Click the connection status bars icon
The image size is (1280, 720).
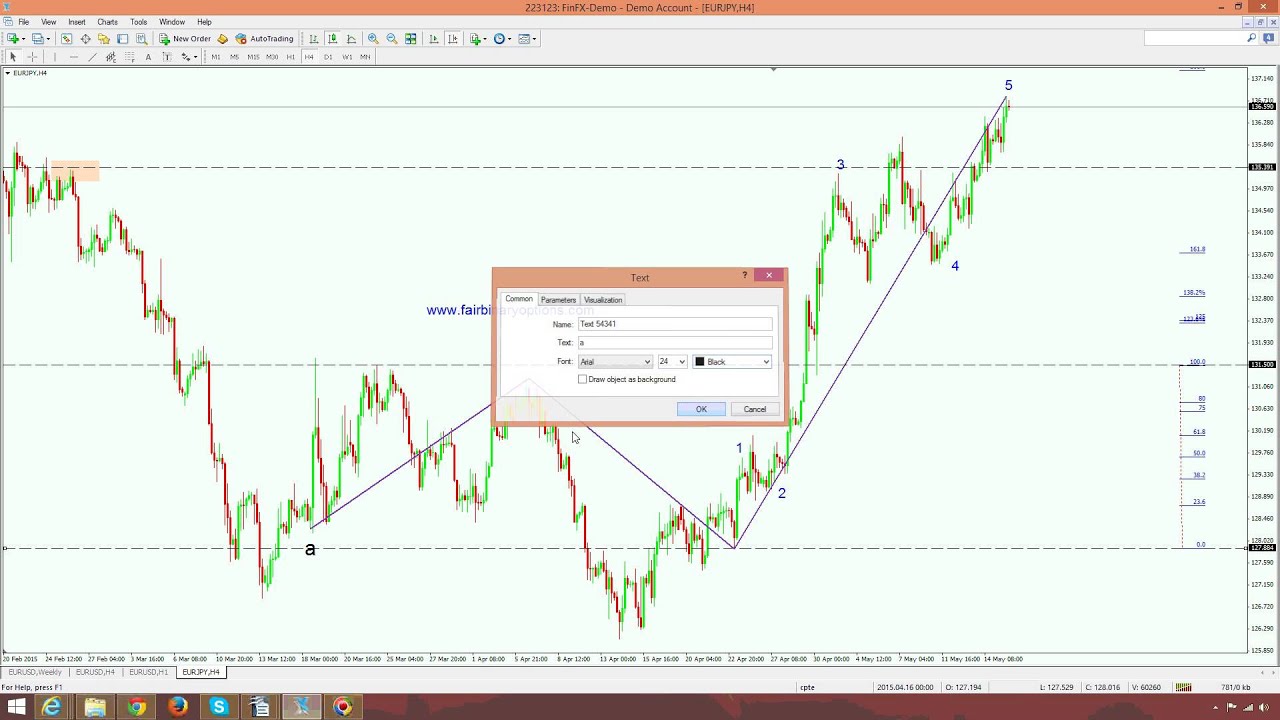pos(1183,687)
